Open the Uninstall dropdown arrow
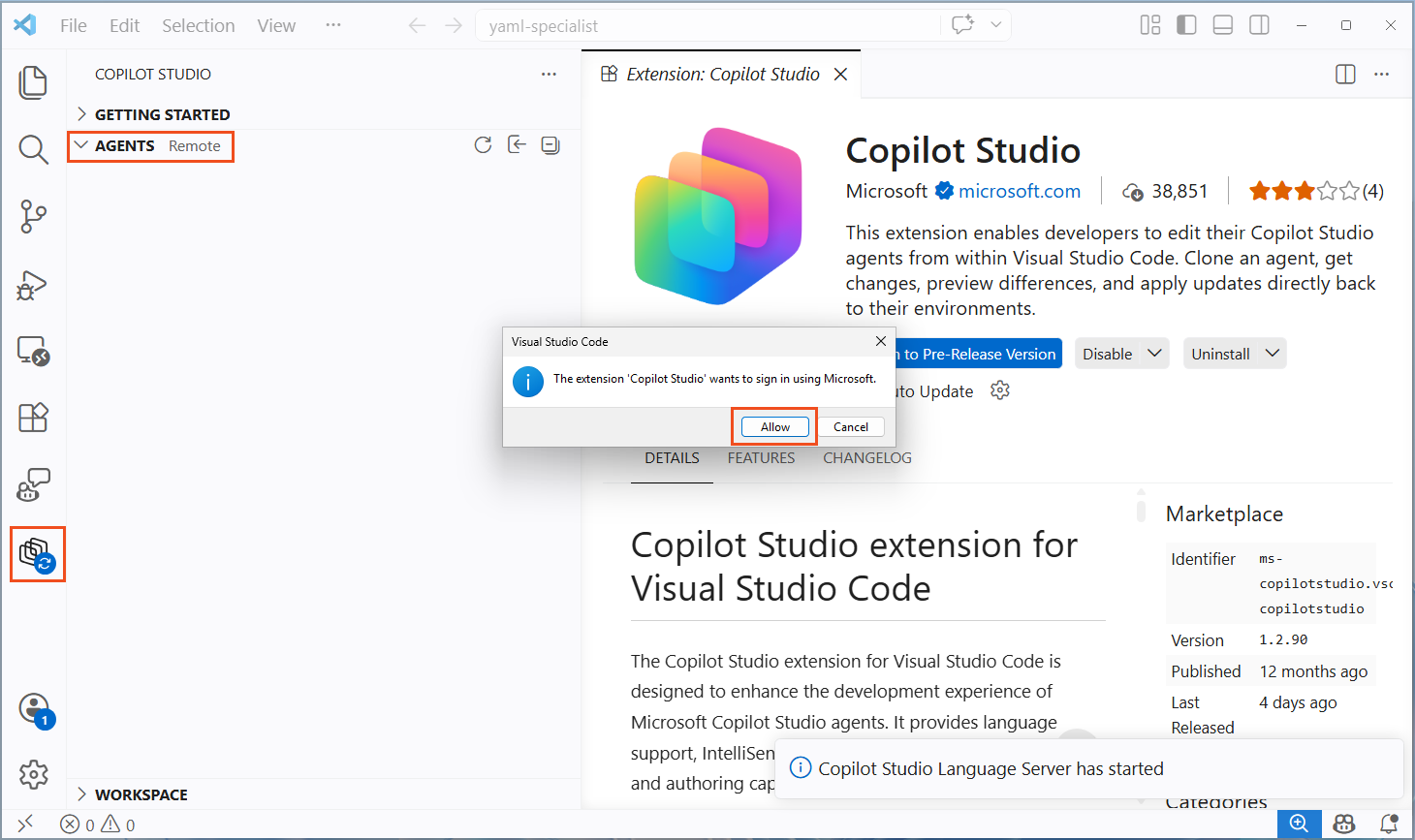Viewport: 1415px width, 840px height. [x=1273, y=354]
